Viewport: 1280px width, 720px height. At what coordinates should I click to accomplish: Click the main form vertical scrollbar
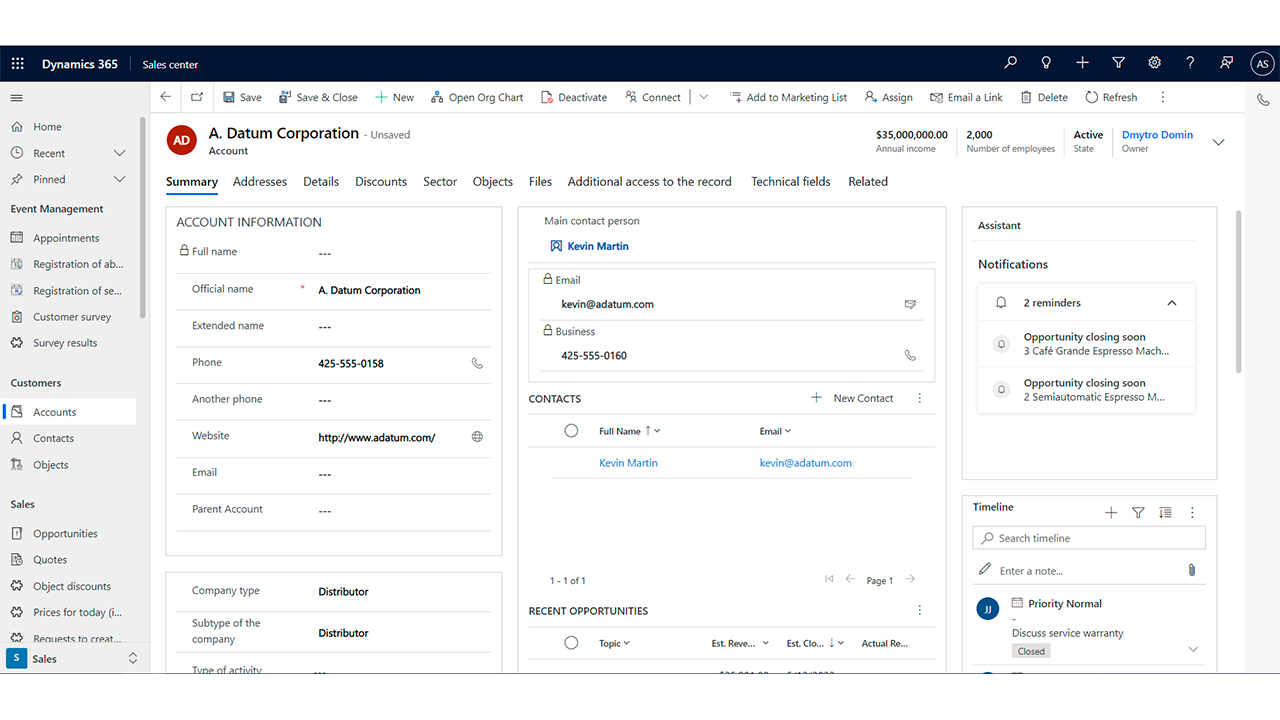click(x=1238, y=291)
